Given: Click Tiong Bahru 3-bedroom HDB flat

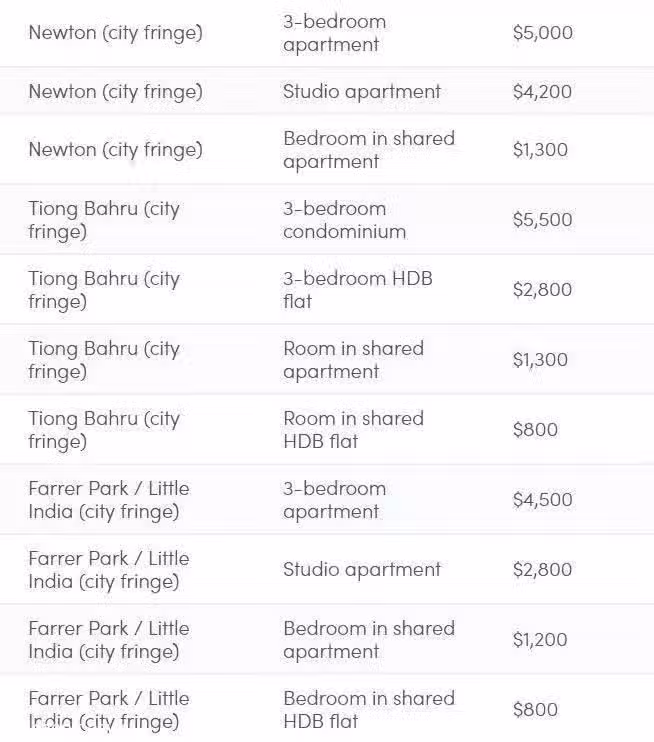Looking at the screenshot, I should click(x=358, y=290).
